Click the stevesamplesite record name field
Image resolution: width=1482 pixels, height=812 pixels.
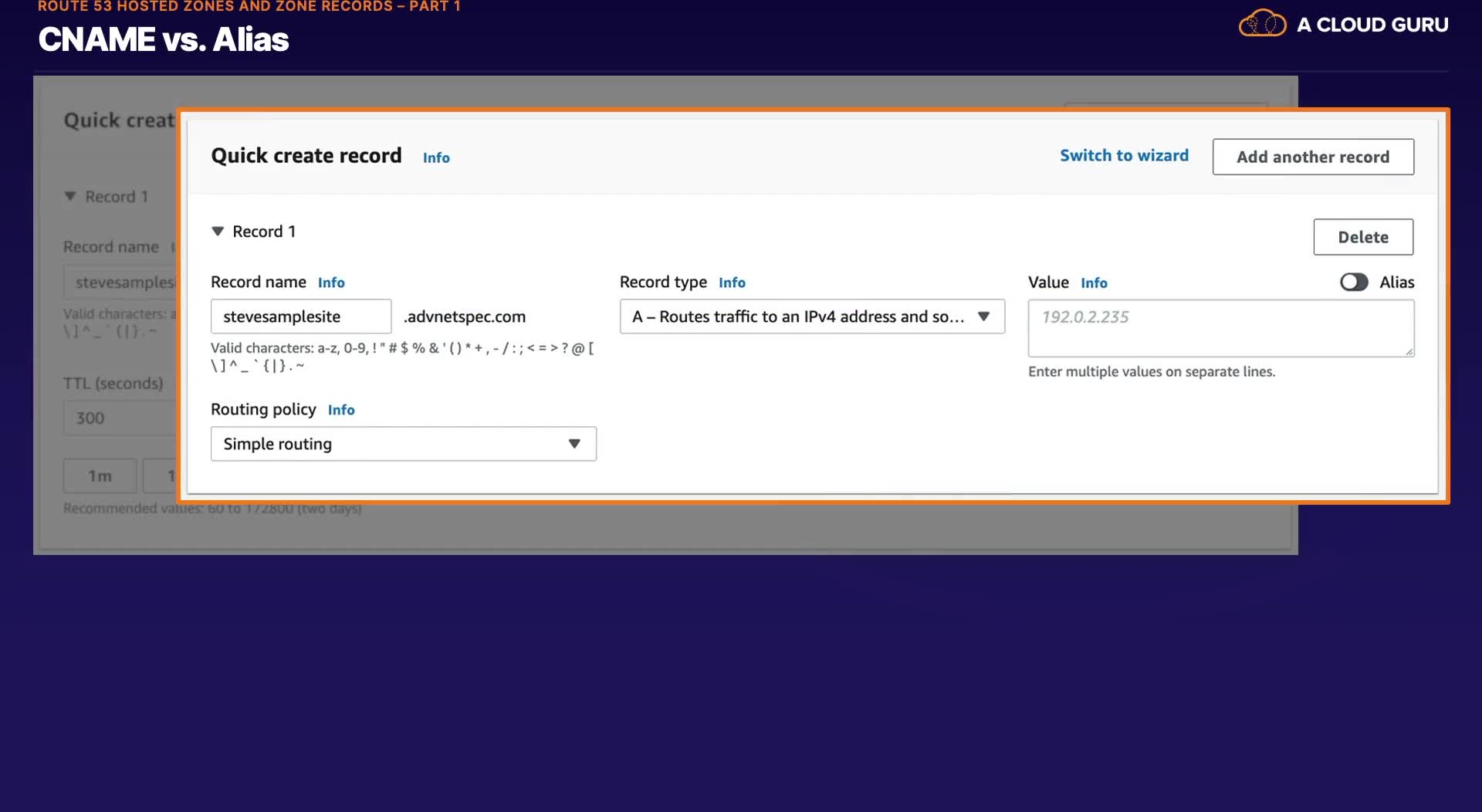(x=301, y=316)
